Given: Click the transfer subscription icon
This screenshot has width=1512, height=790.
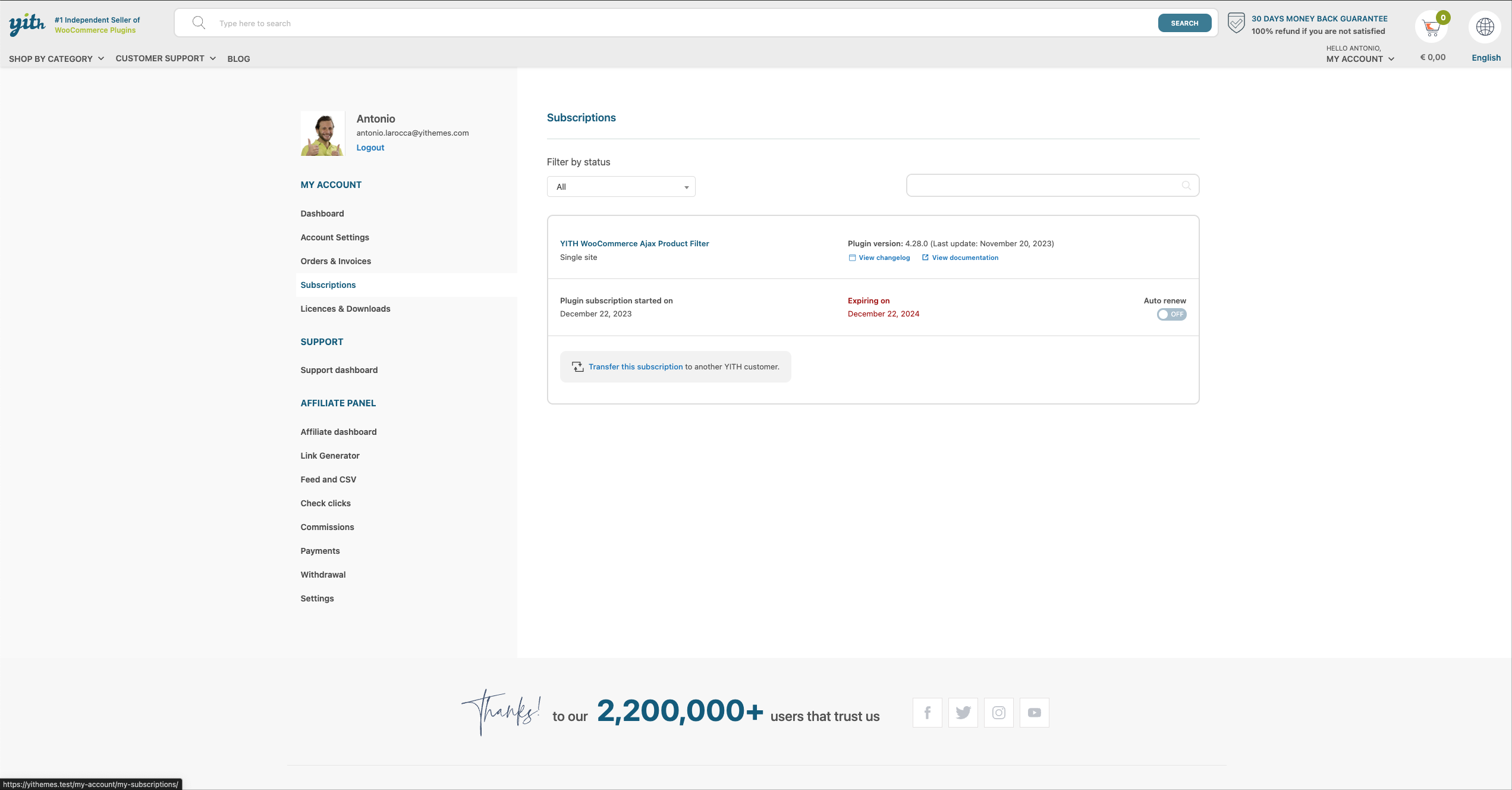Looking at the screenshot, I should [x=577, y=367].
